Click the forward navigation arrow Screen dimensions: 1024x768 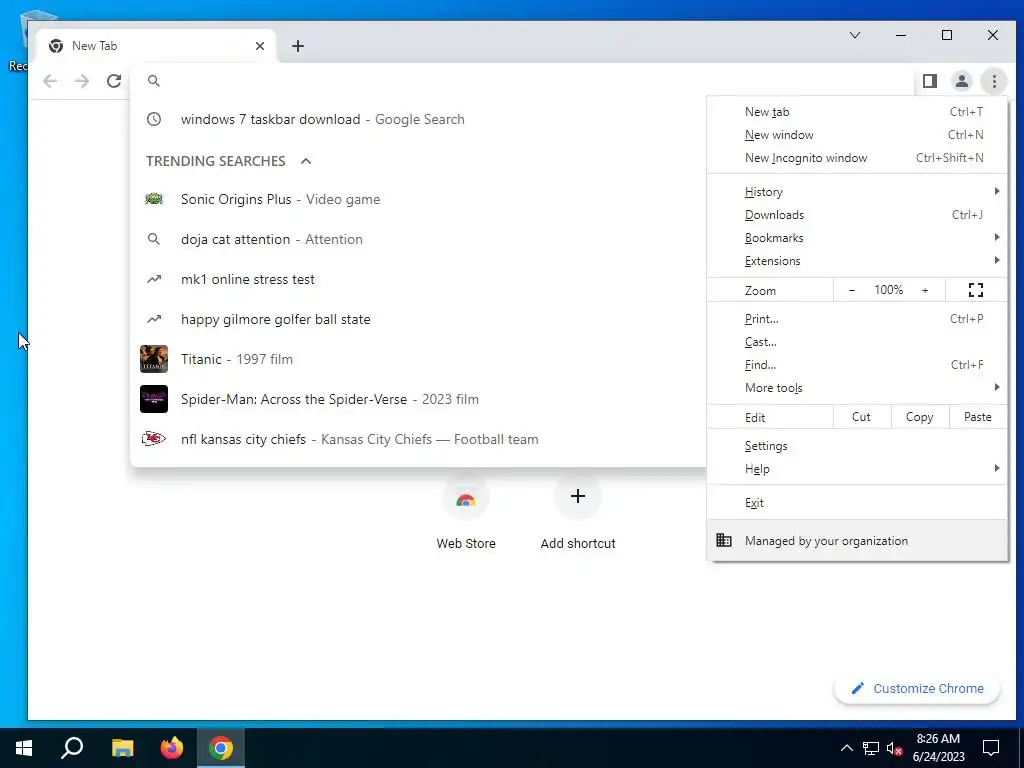82,81
